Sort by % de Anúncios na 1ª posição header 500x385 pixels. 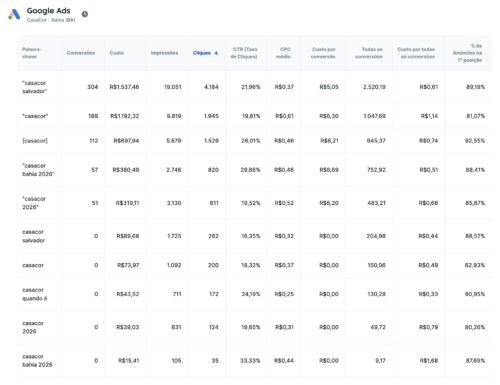pyautogui.click(x=467, y=53)
